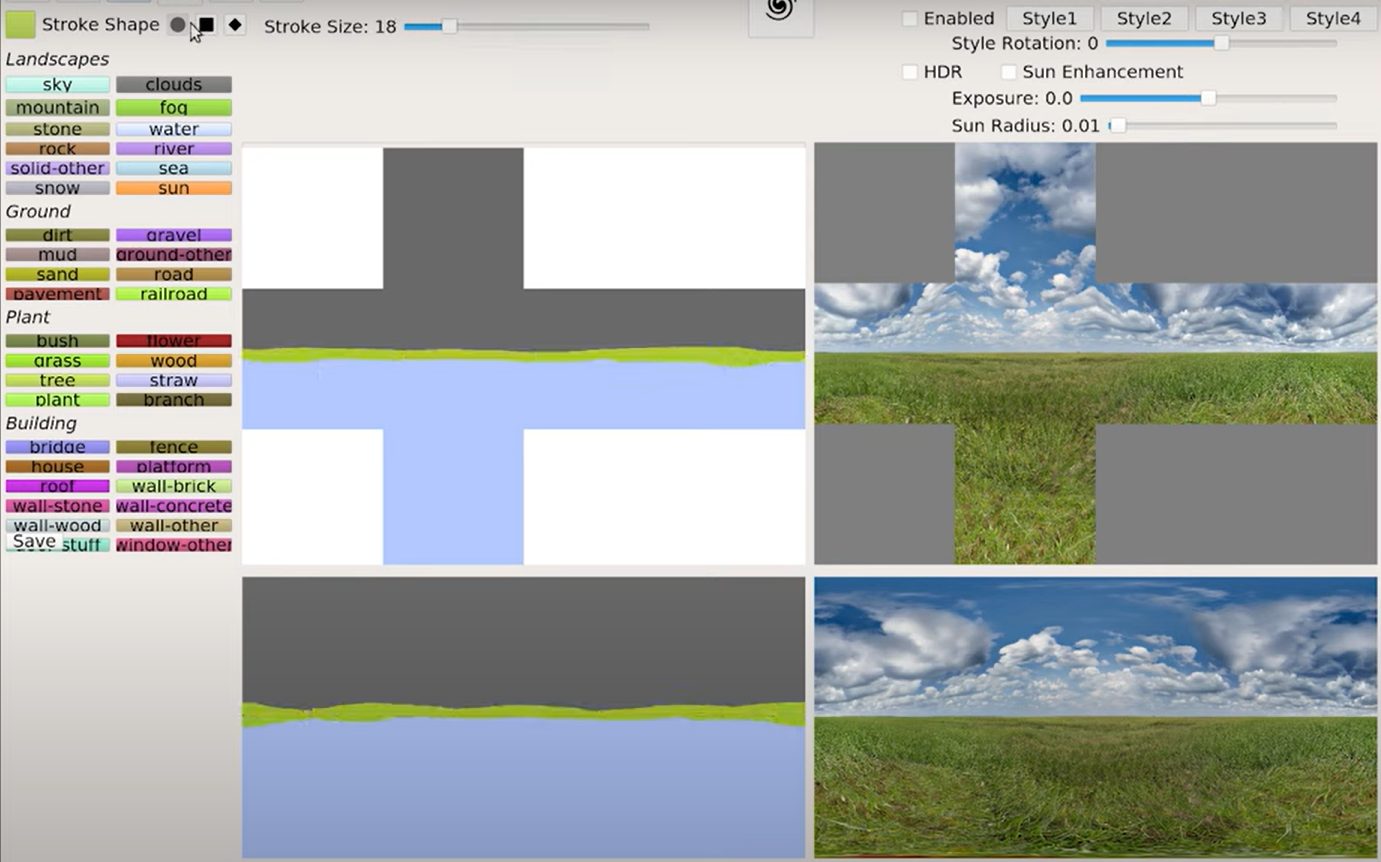
Task: Pick the railroad label
Action: click(x=174, y=295)
